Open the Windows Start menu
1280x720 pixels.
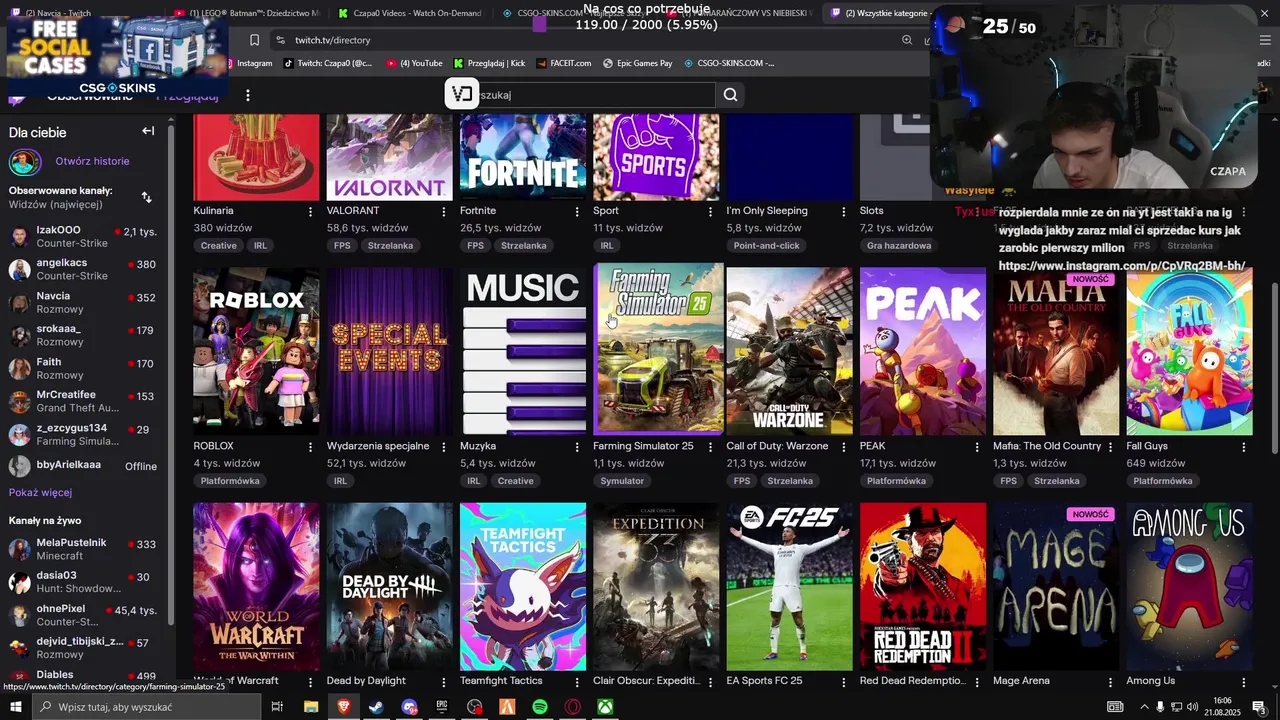pyautogui.click(x=15, y=707)
